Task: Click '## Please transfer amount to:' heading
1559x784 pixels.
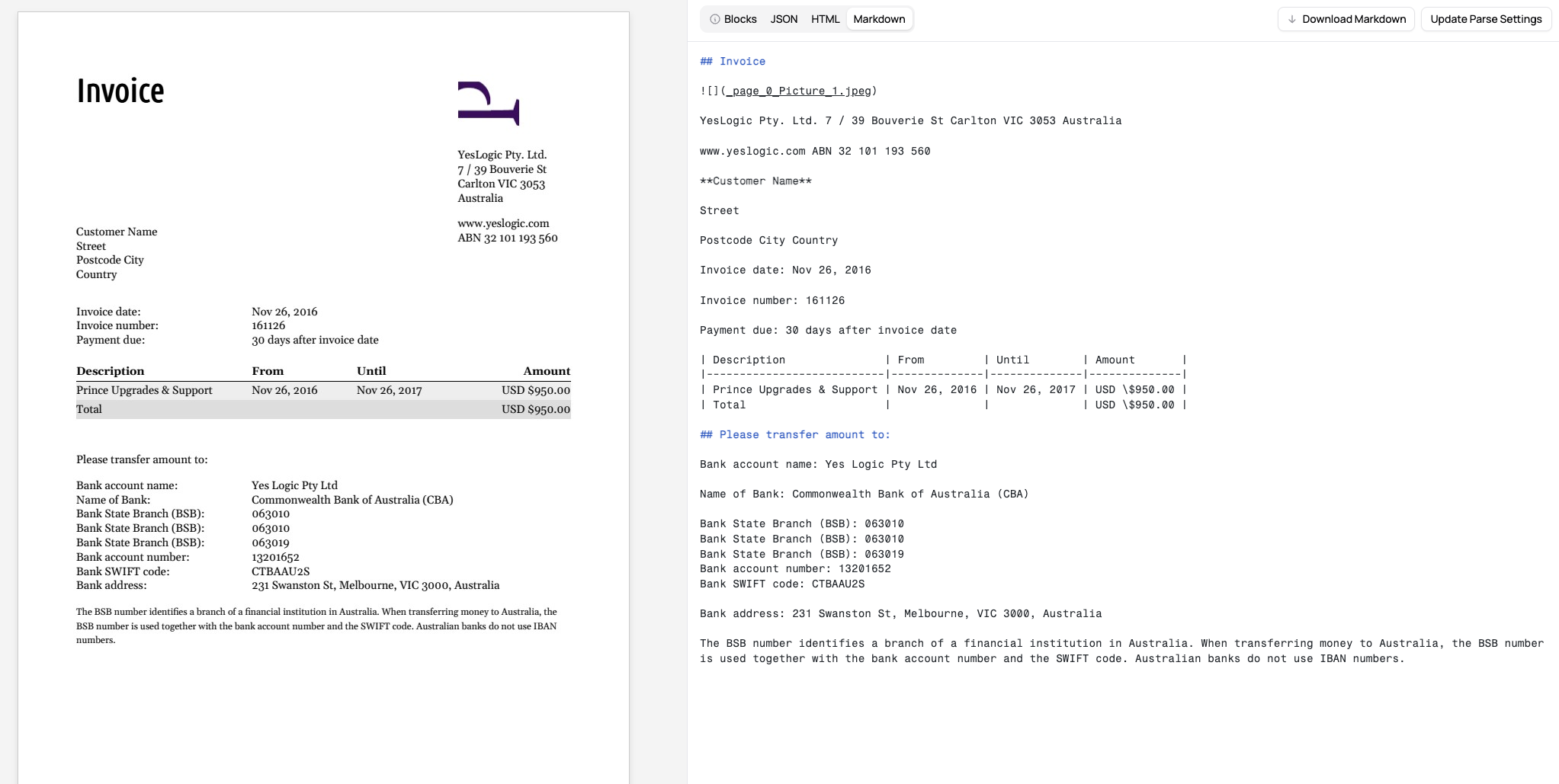Action: 795,434
